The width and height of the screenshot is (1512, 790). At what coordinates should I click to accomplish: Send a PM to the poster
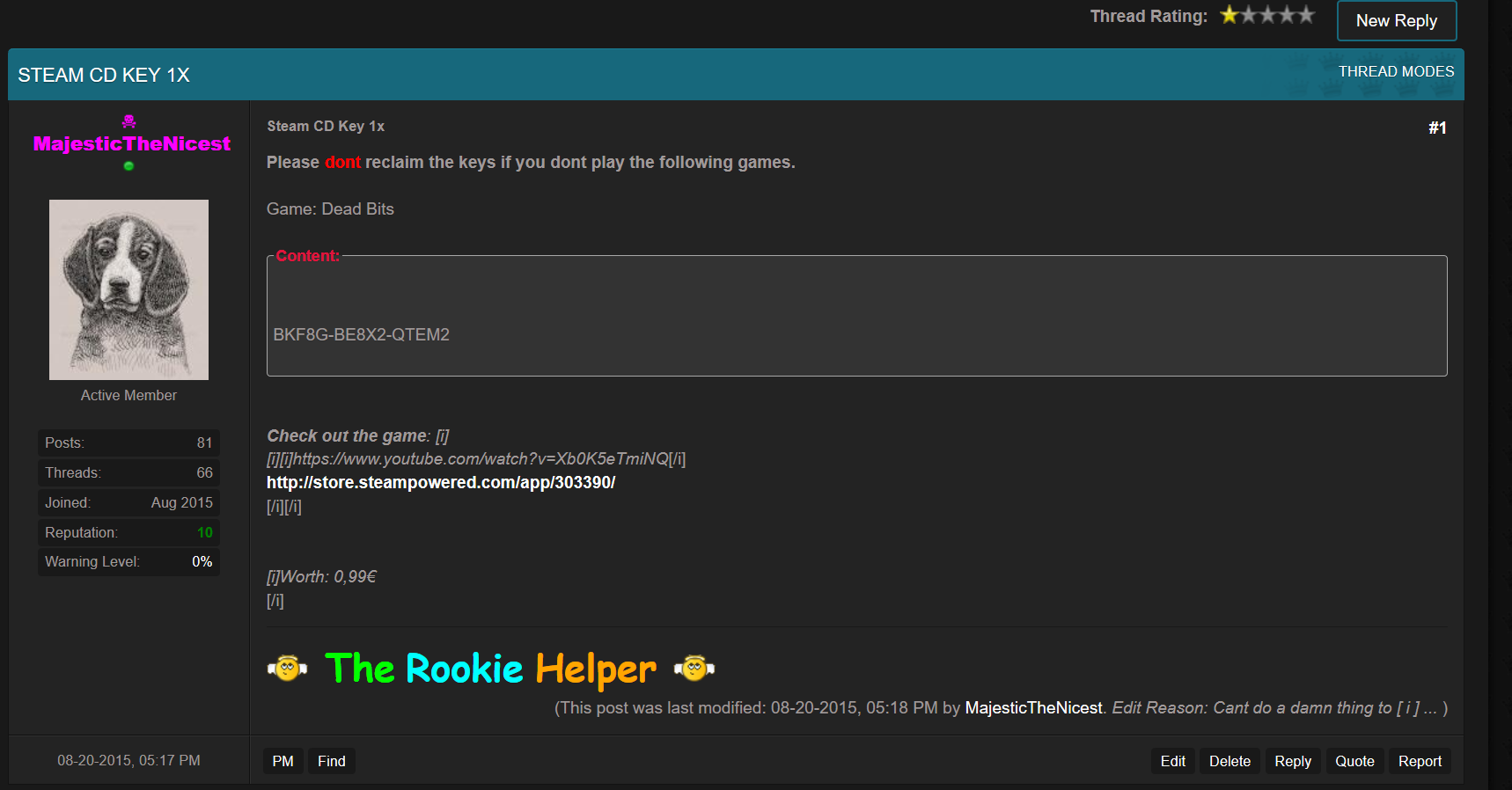tap(283, 761)
